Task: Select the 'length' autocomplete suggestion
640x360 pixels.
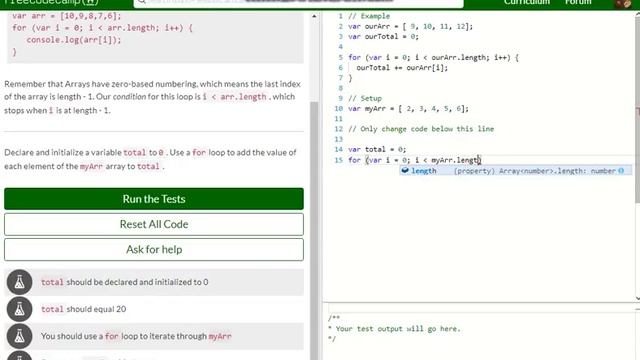Action: tap(516, 171)
